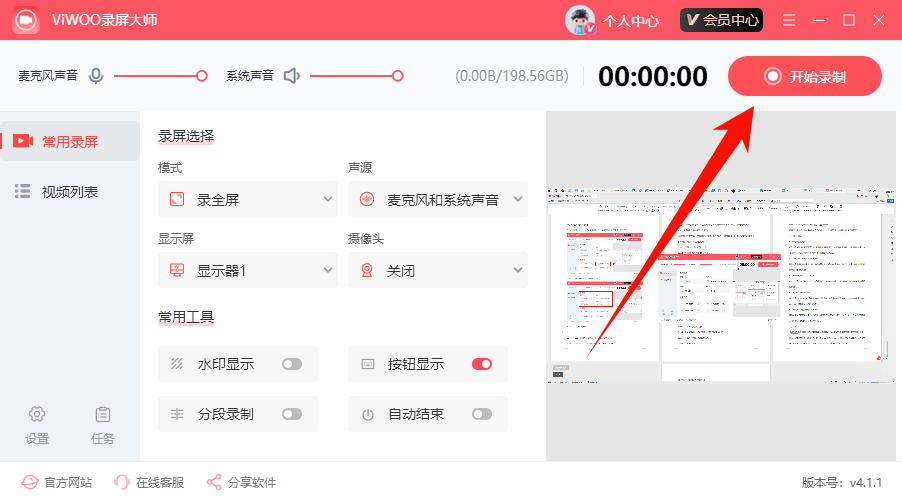Switch to the 视频列表 tab
This screenshot has height=502, width=902.
coord(70,191)
